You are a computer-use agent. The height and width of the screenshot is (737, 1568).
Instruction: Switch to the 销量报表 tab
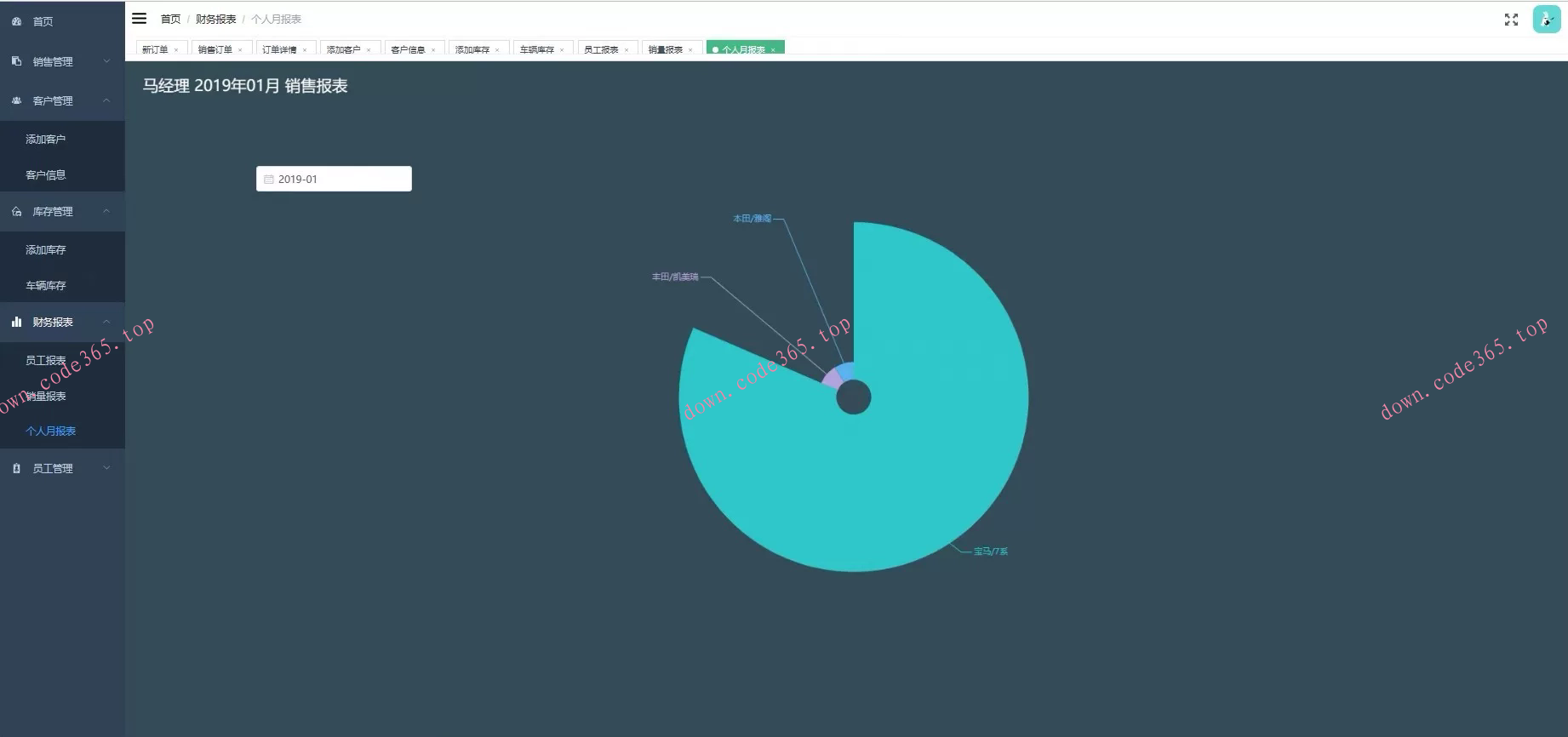[666, 50]
